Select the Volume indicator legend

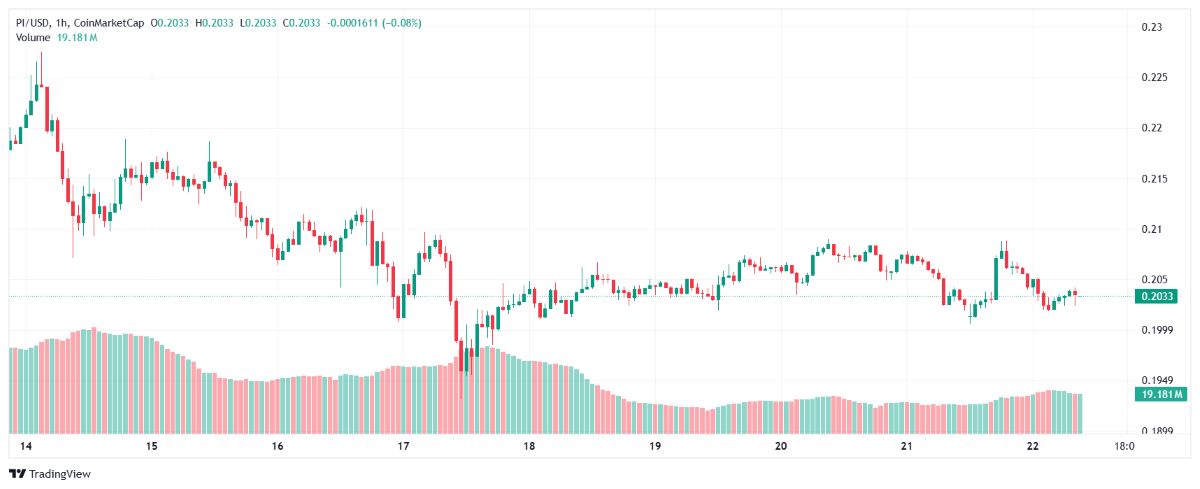coord(31,38)
